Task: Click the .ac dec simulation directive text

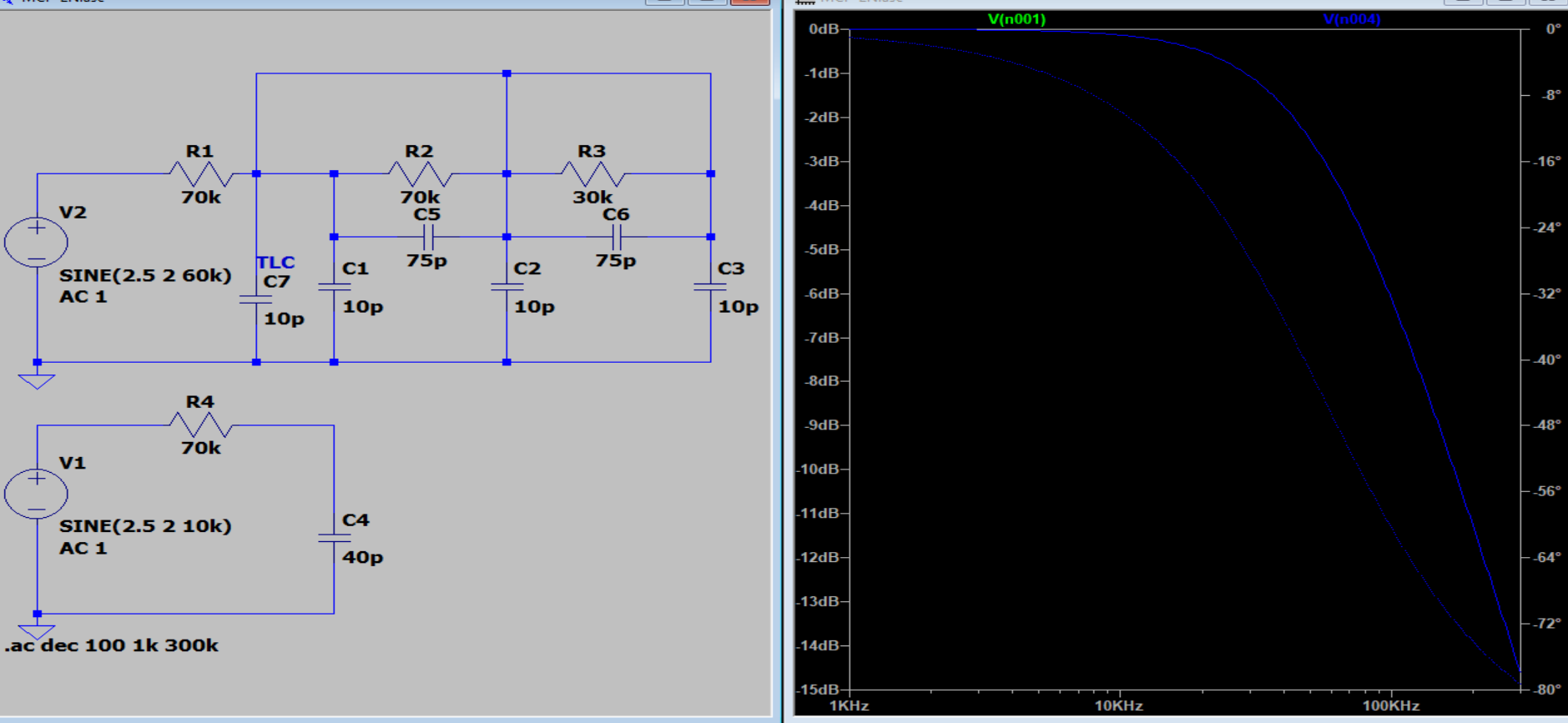Action: click(x=112, y=645)
